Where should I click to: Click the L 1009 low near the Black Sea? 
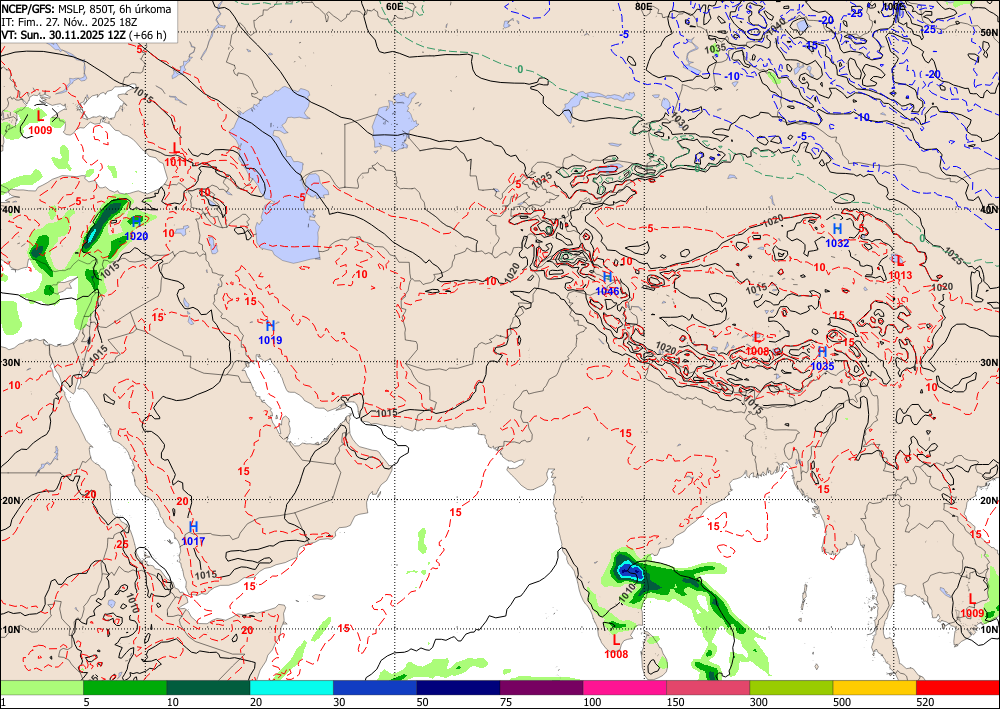(40, 123)
